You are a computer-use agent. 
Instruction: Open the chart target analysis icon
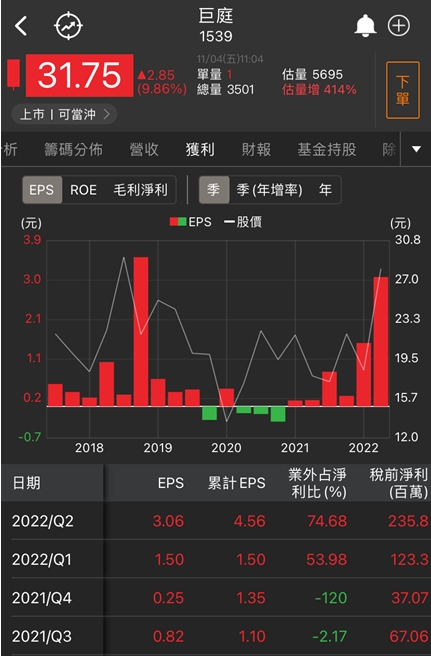68,26
